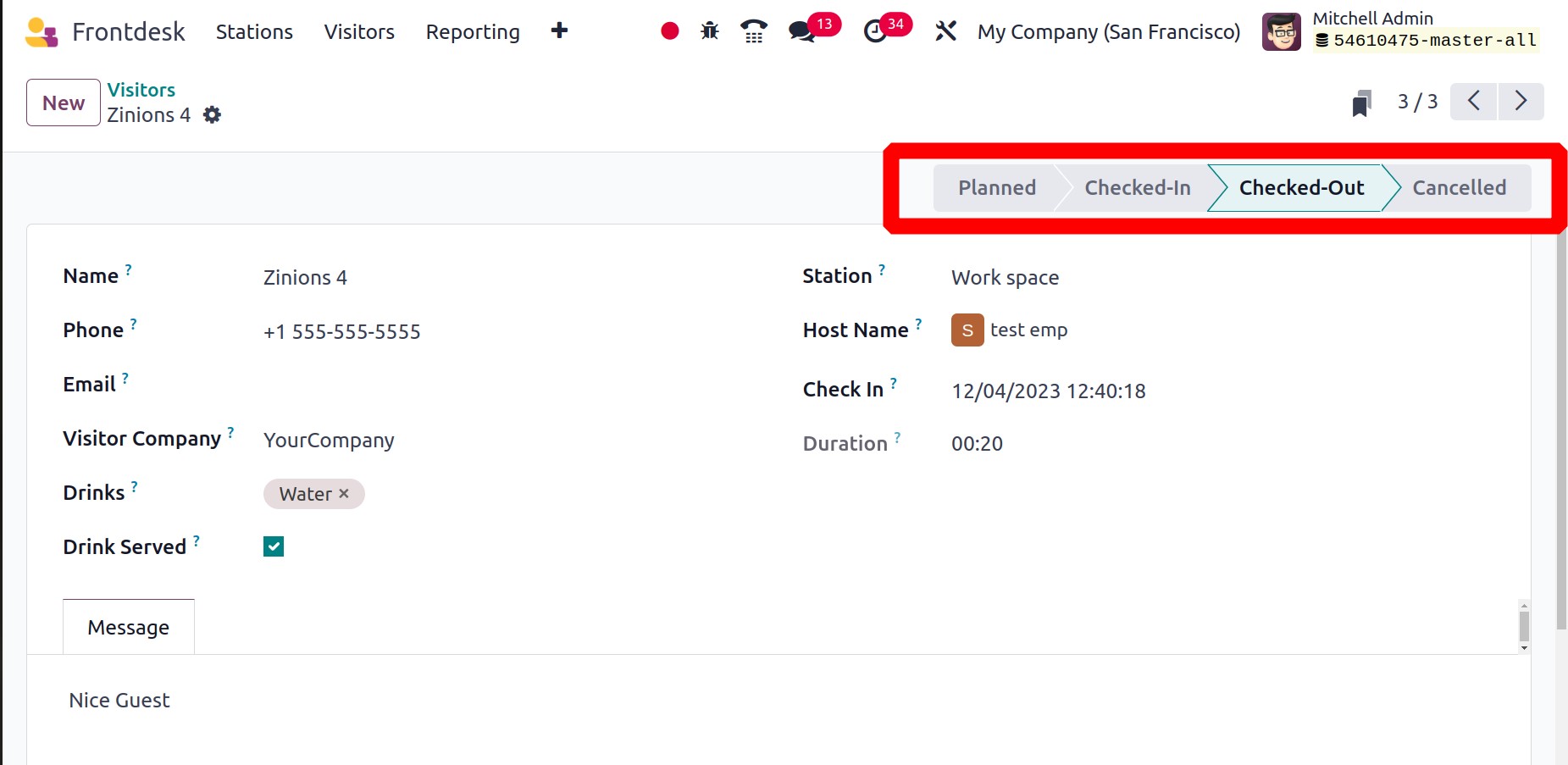The height and width of the screenshot is (765, 1568).
Task: Open the bug debug tools icon
Action: pos(710,31)
